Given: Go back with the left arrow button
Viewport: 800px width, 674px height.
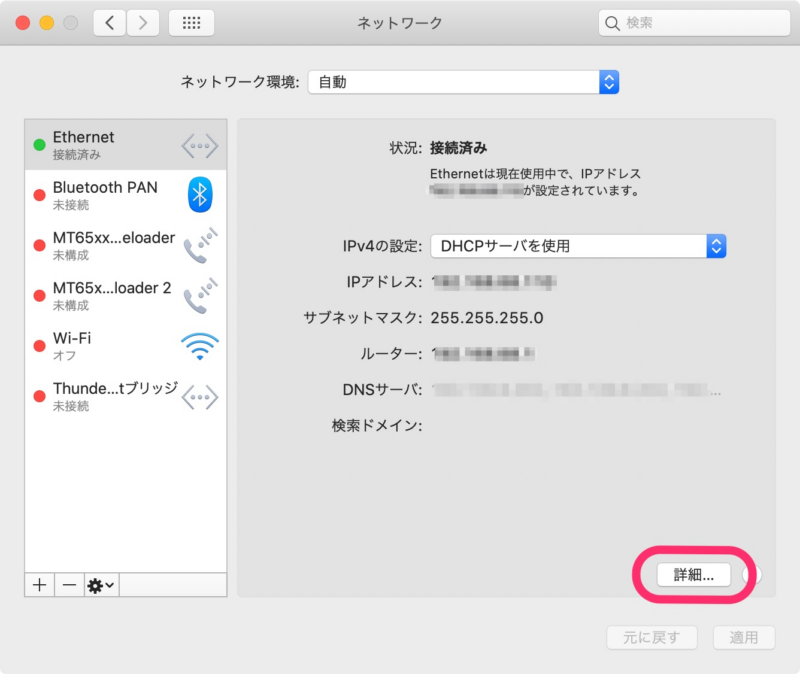Looking at the screenshot, I should (x=110, y=22).
